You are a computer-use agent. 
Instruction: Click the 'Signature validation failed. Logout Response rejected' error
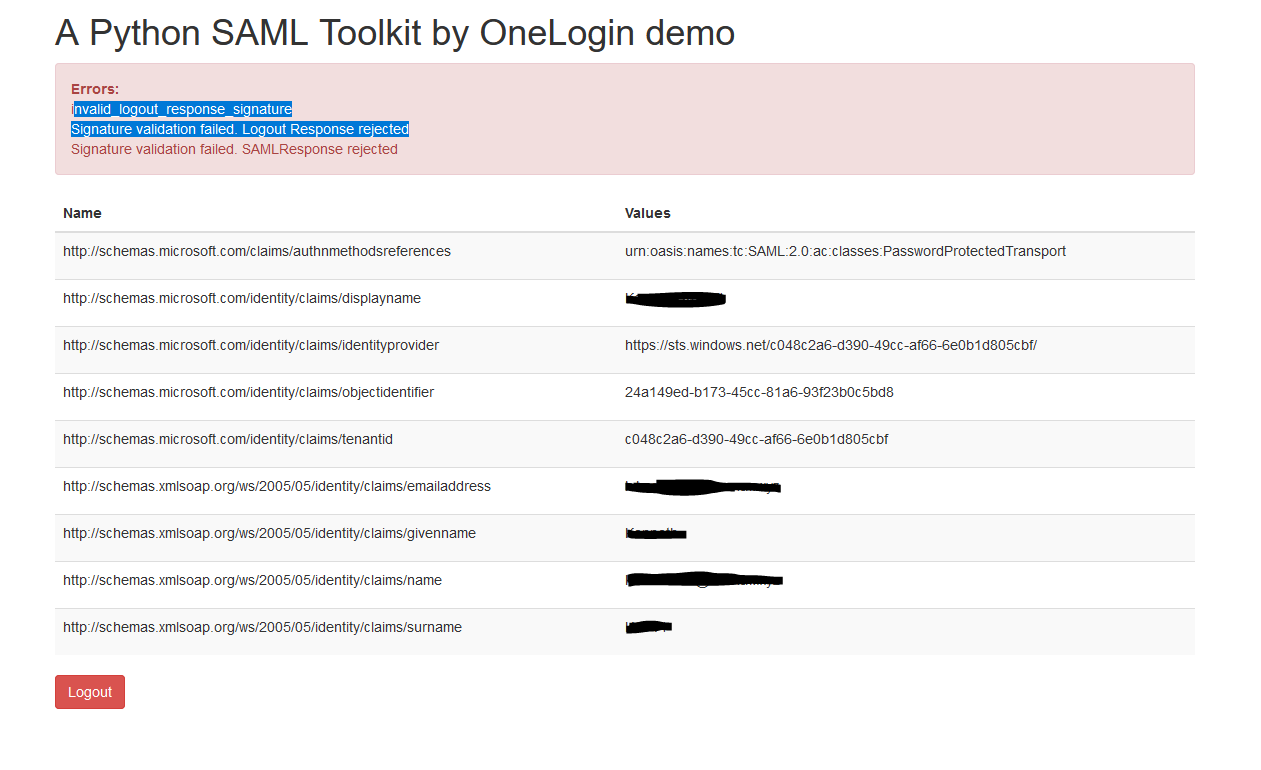click(x=239, y=129)
